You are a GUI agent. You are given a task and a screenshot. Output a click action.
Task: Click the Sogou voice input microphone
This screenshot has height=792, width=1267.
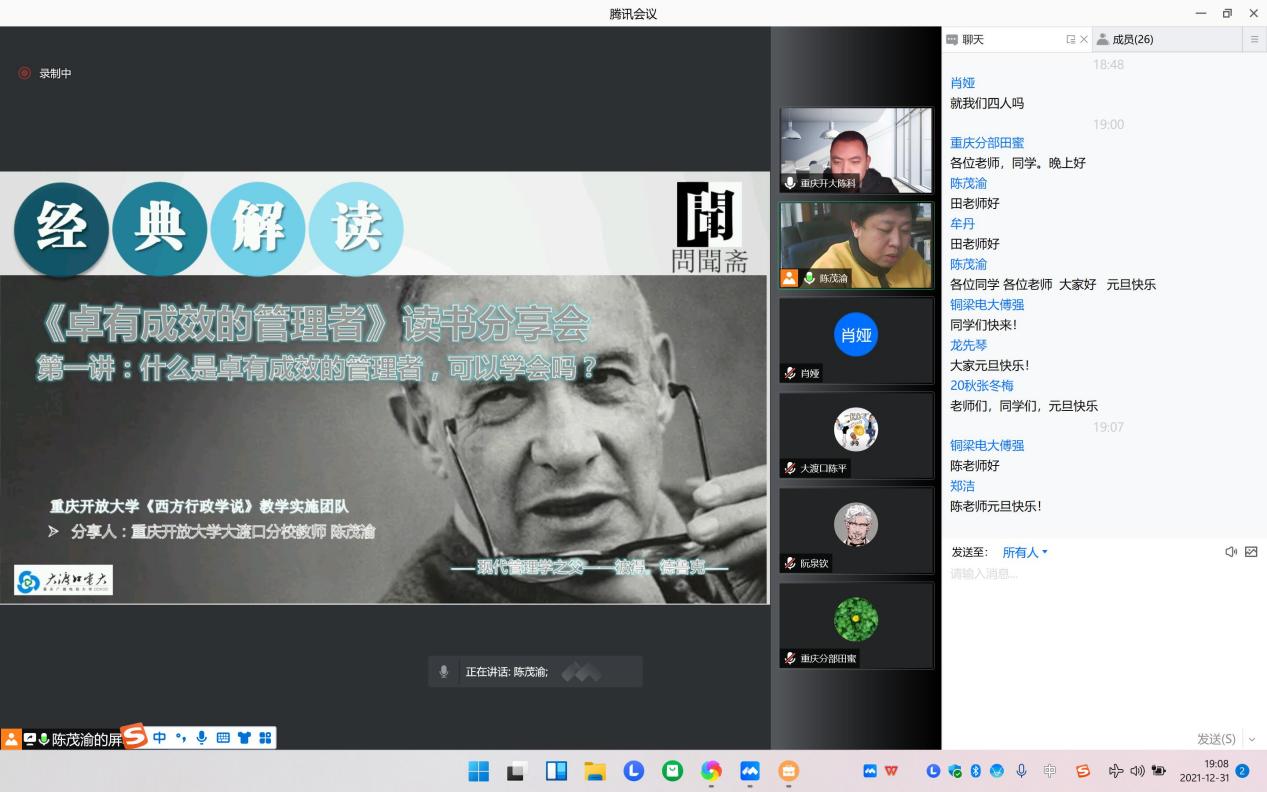tap(202, 738)
